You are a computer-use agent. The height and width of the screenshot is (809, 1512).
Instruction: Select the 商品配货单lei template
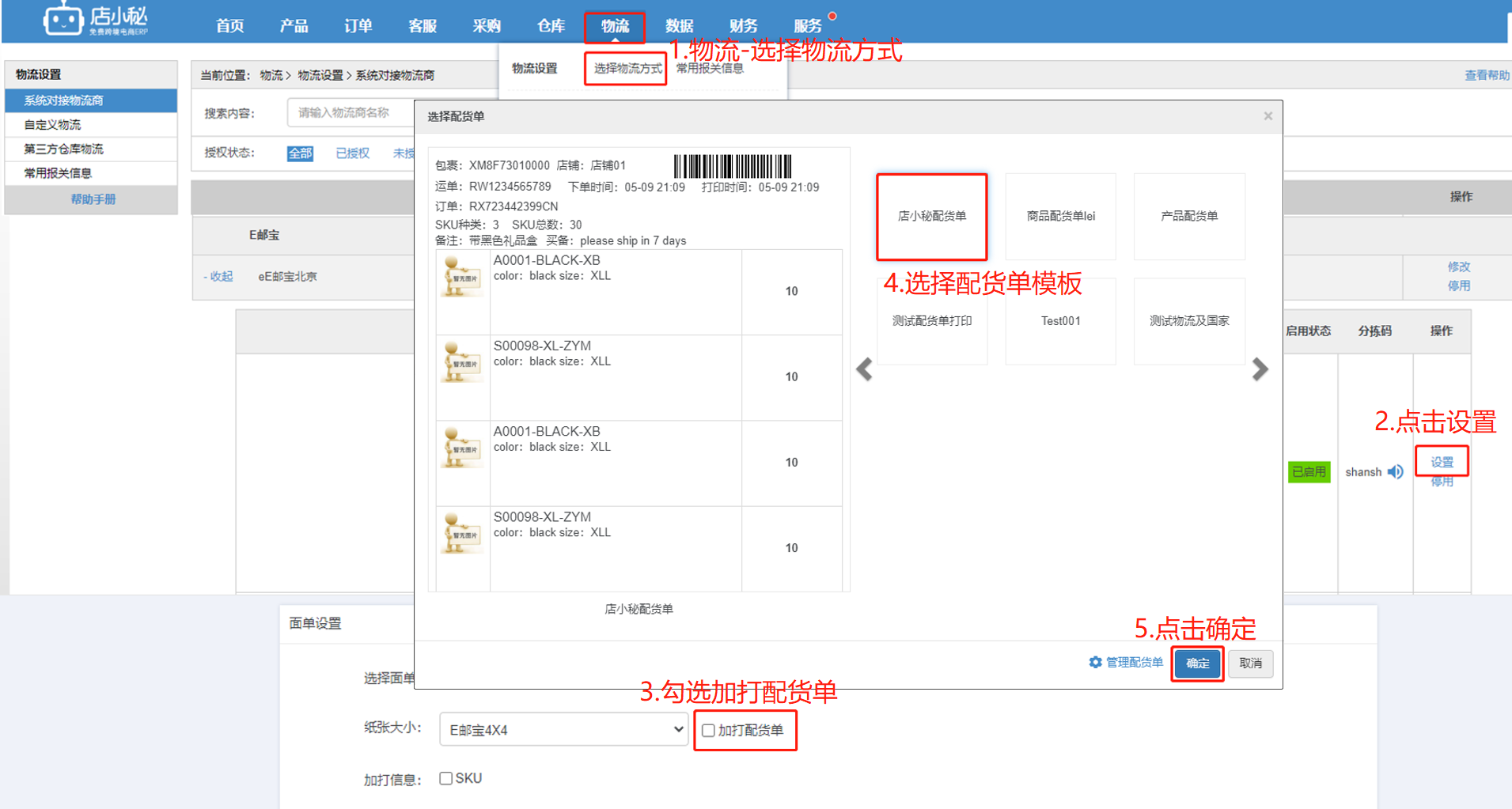1061,217
